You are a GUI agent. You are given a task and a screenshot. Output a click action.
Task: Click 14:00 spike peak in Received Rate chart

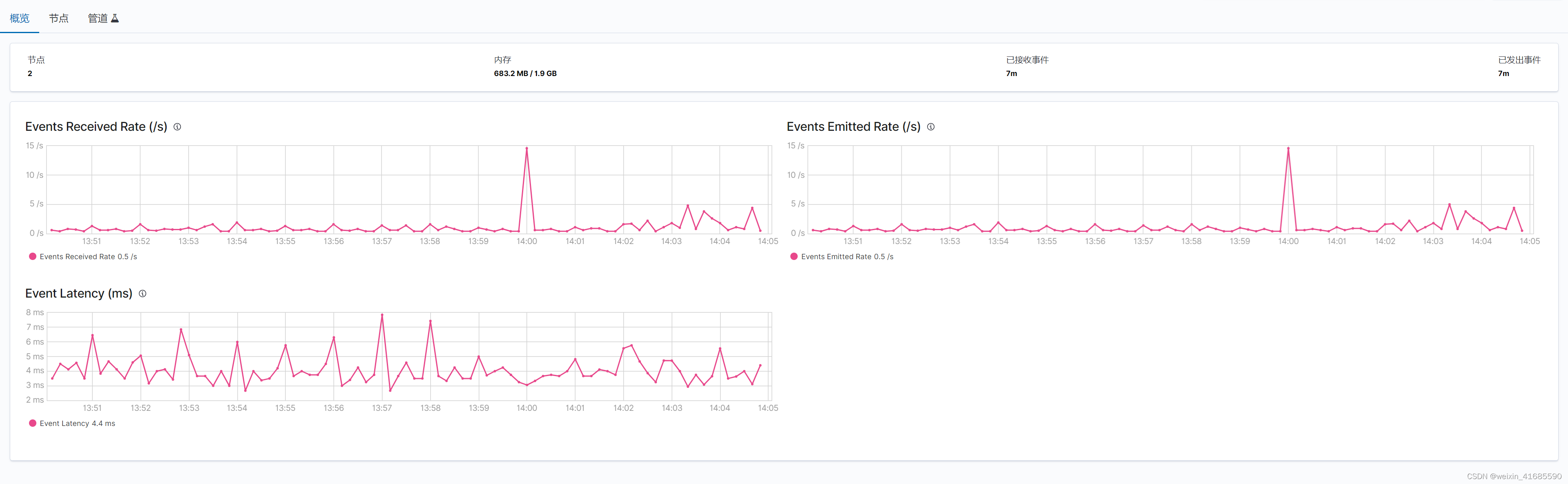point(526,148)
